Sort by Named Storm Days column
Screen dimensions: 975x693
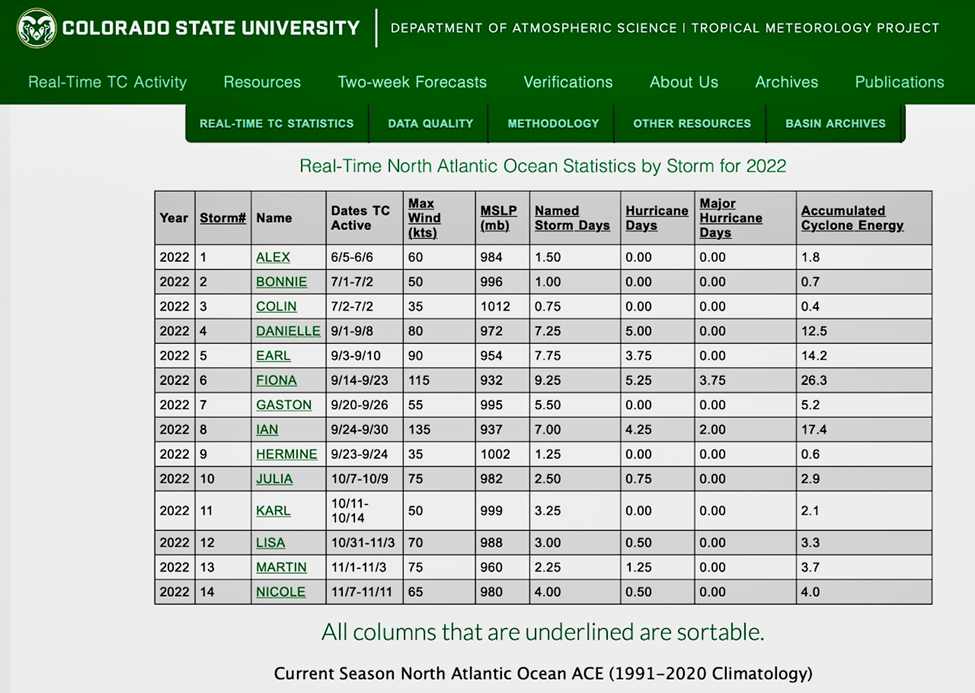coord(572,218)
